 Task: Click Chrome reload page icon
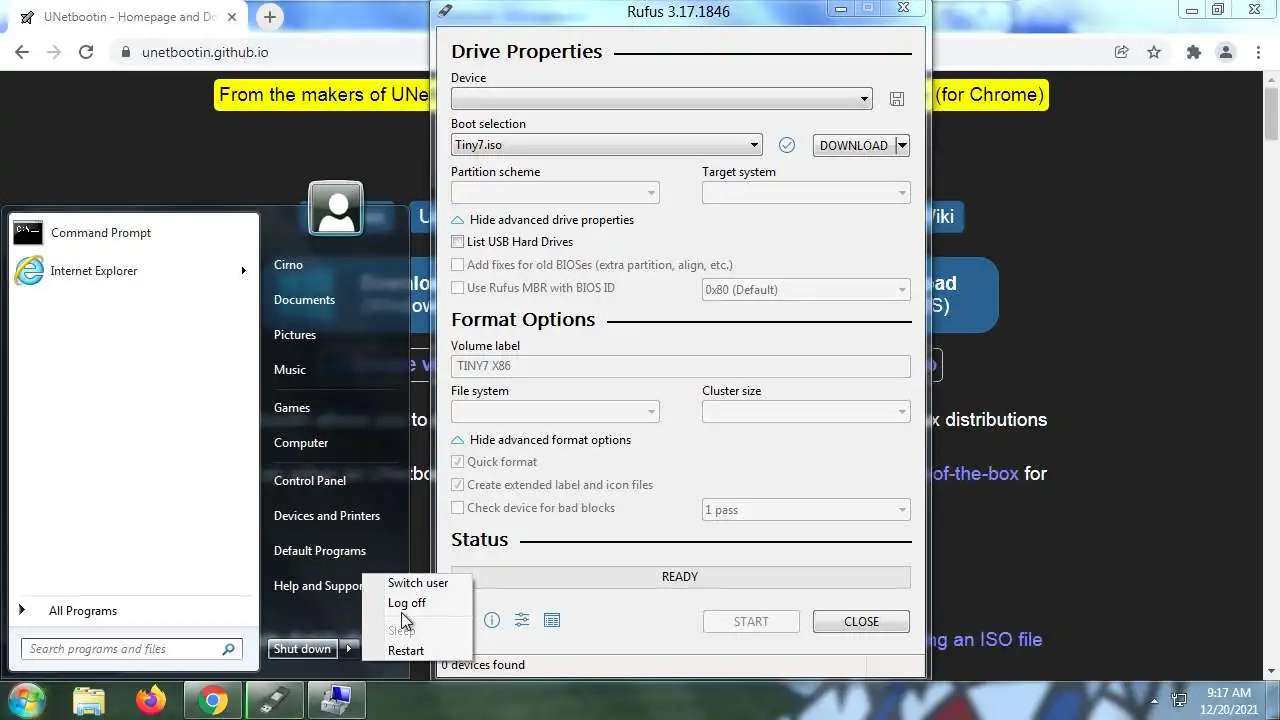(86, 52)
